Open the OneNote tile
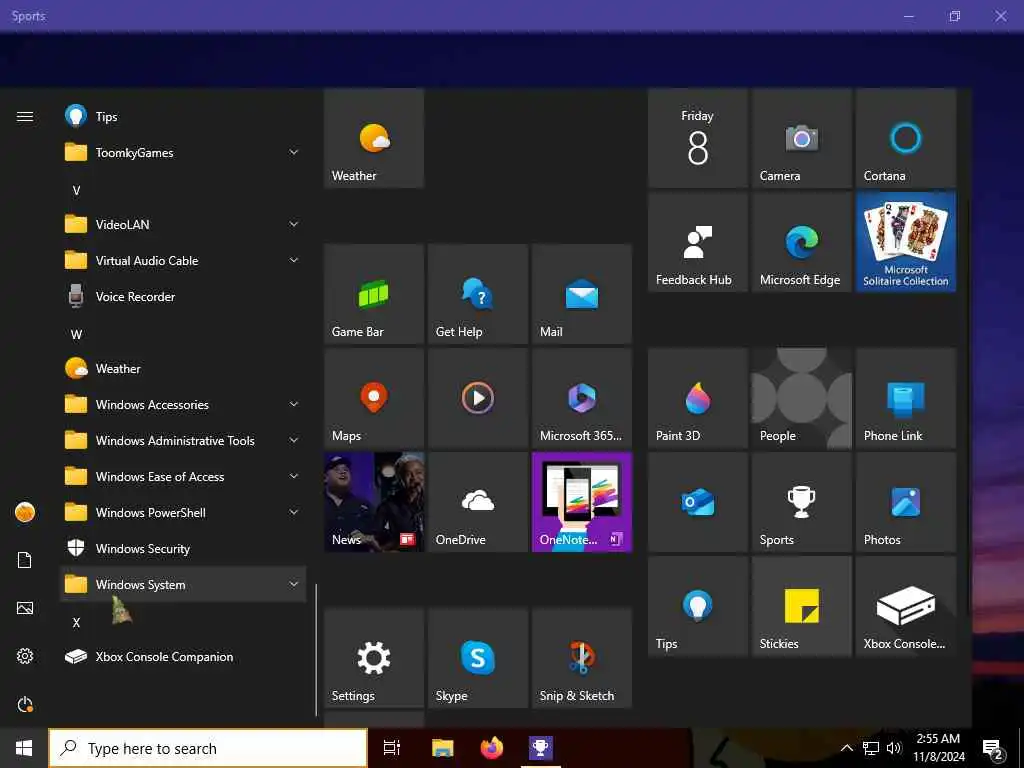The image size is (1024, 768). pos(581,502)
